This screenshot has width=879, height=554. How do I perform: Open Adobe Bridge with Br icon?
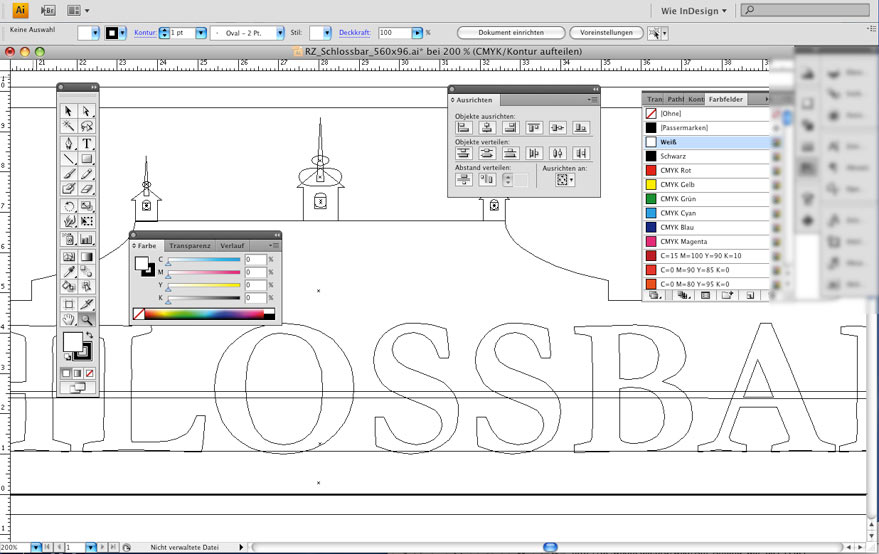[48, 10]
